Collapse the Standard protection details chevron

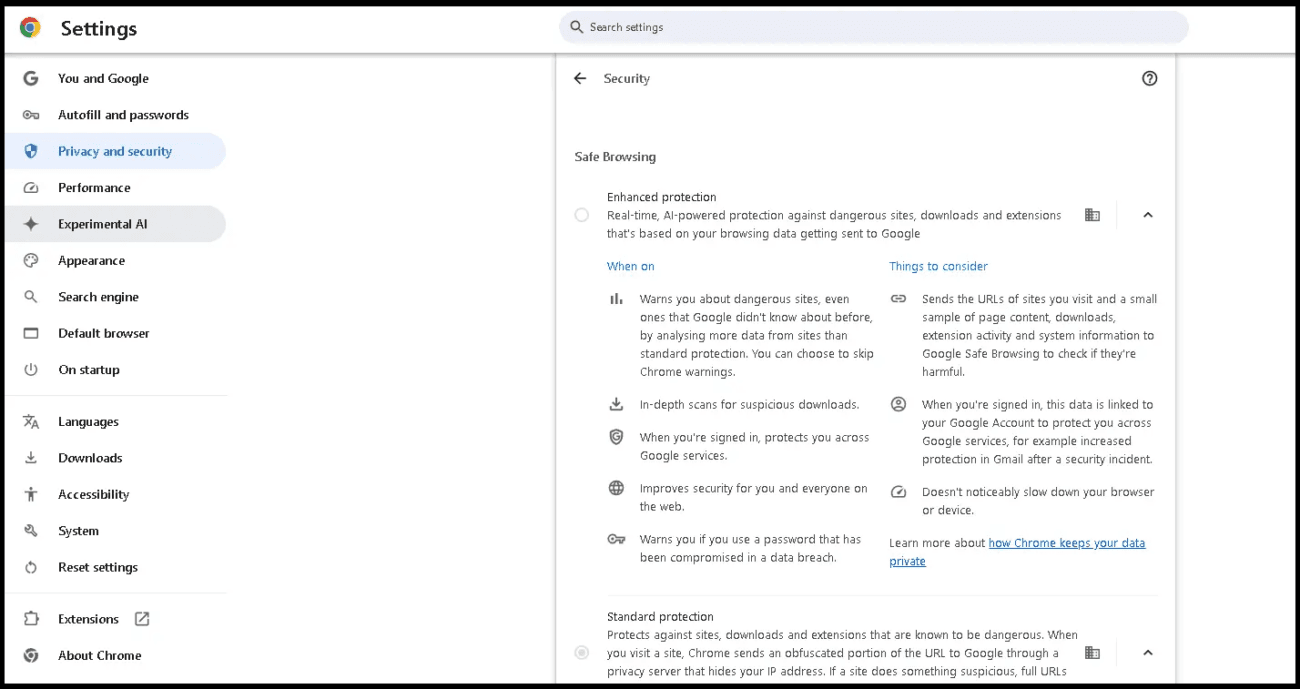[x=1148, y=653]
